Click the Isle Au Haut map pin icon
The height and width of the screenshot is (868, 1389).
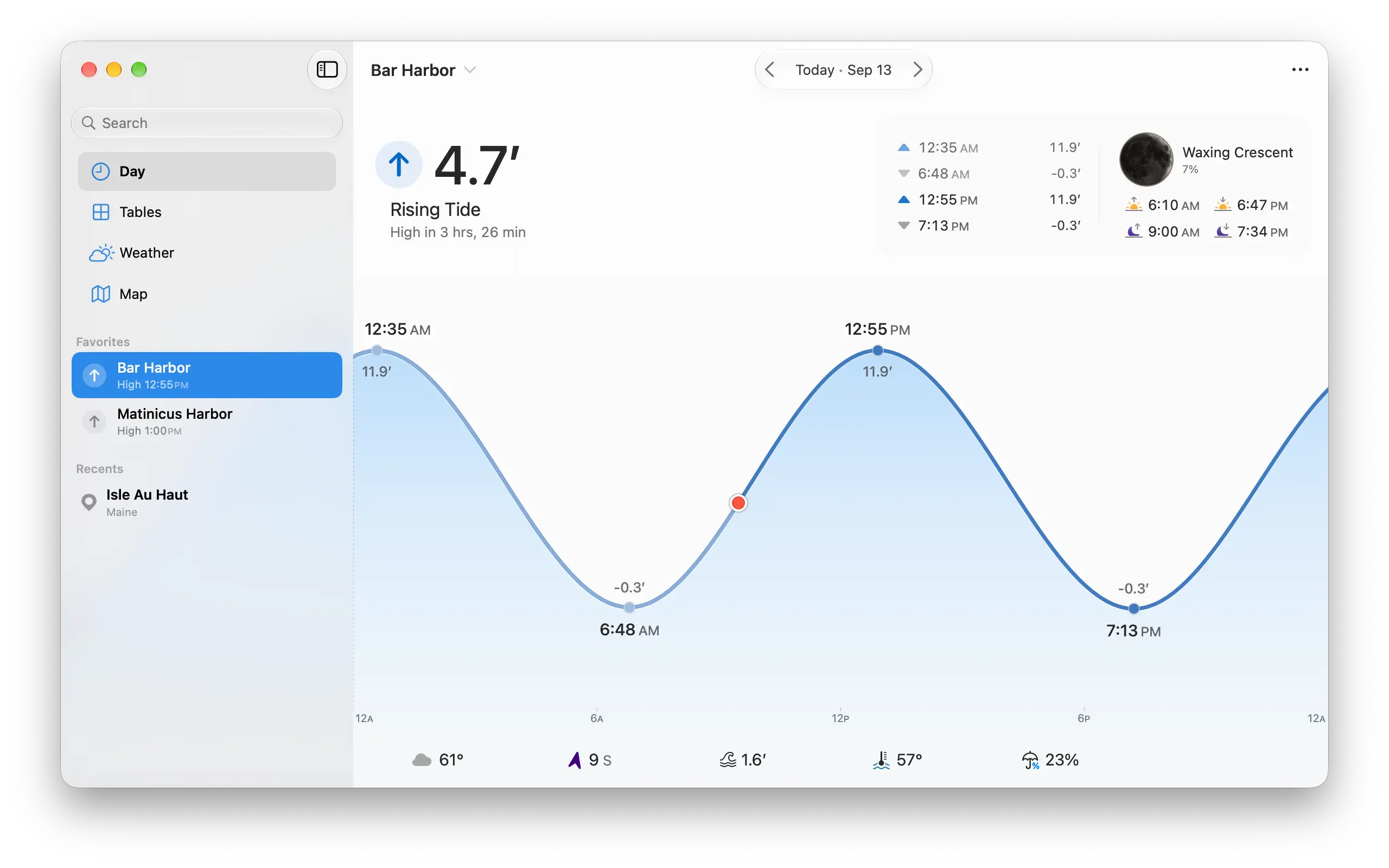tap(88, 502)
